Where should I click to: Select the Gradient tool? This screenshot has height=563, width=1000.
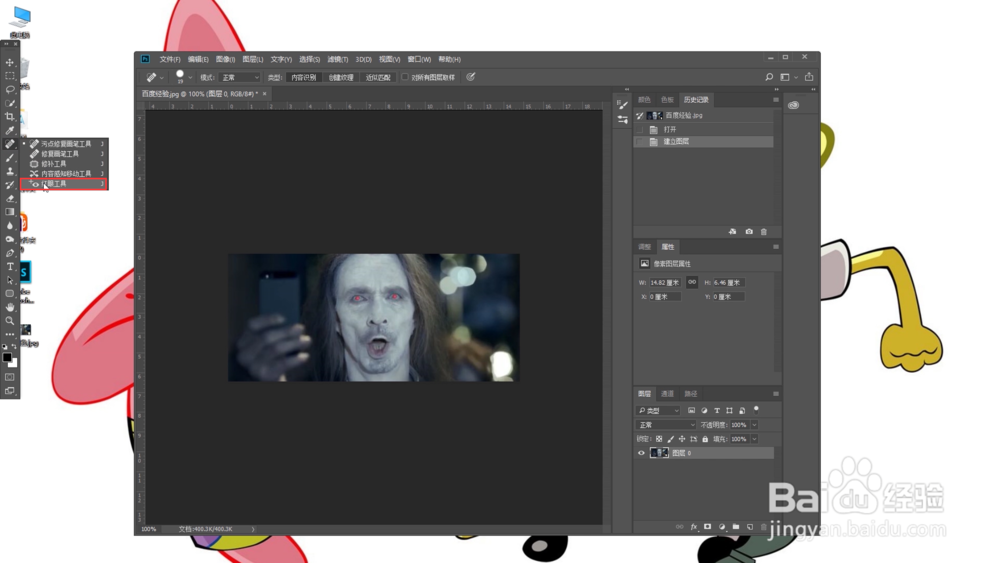coord(10,212)
